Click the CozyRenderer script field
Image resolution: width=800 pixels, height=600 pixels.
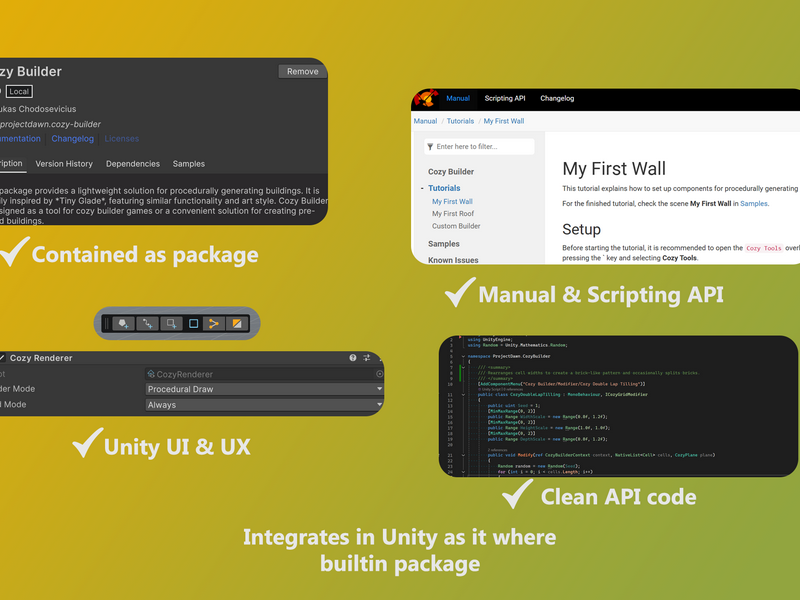point(264,374)
